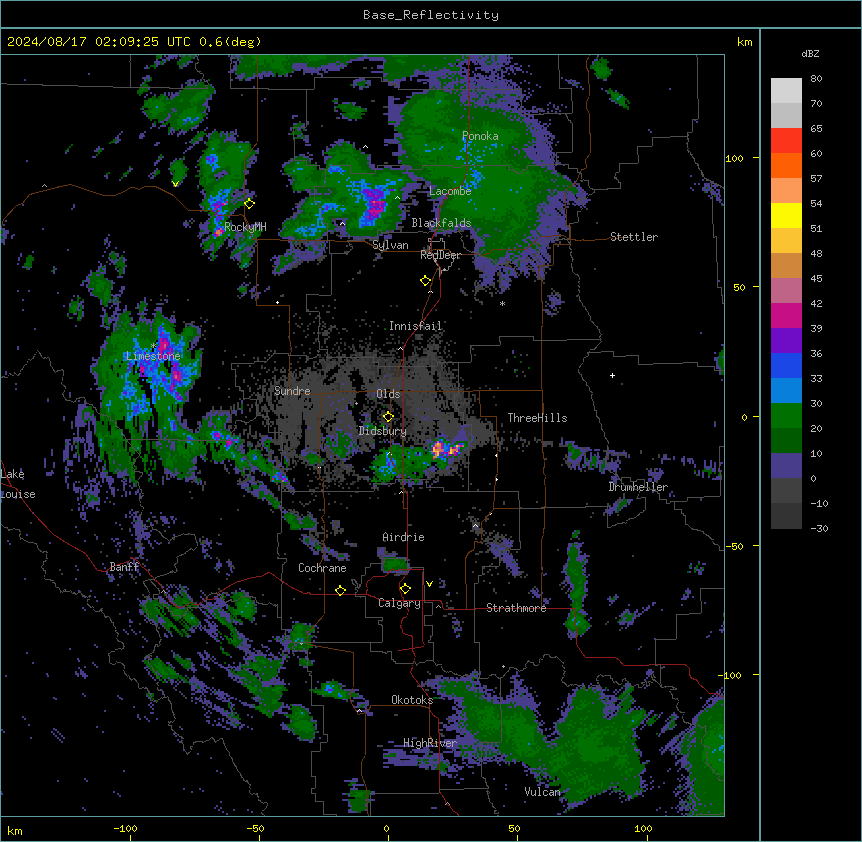Click the Sylvan label
The height and width of the screenshot is (842, 862).
tap(390, 245)
